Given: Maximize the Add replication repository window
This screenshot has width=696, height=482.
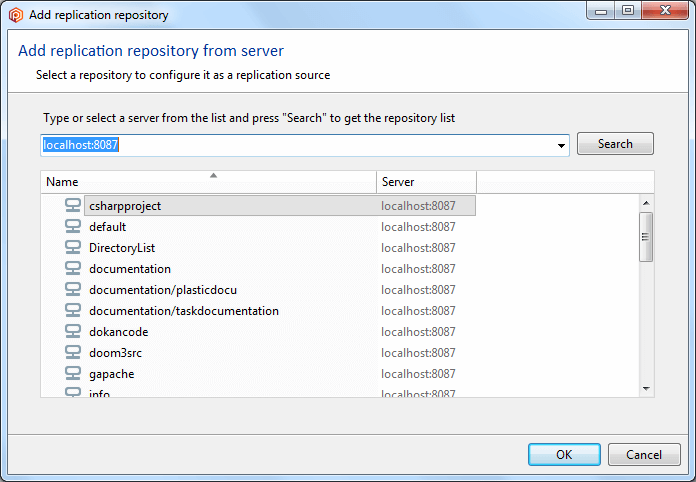Looking at the screenshot, I should click(628, 11).
